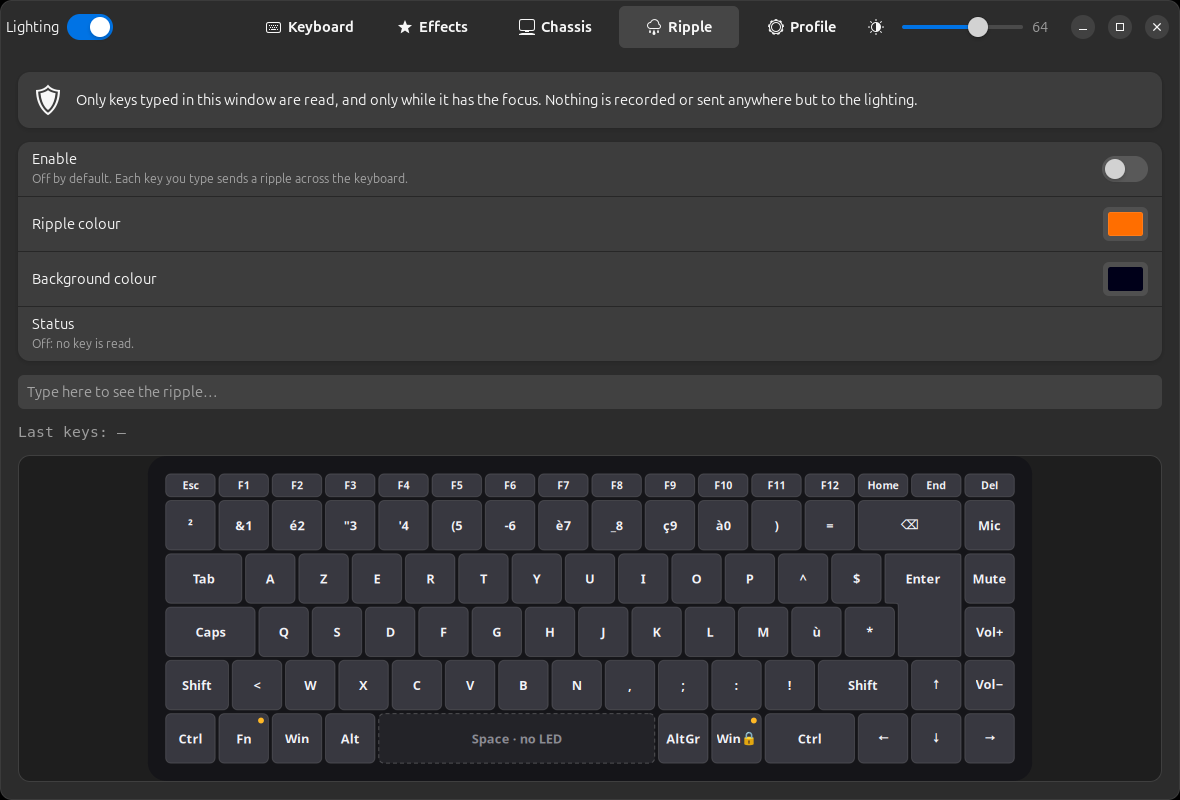Minimize the lighting window
The height and width of the screenshot is (800, 1180).
(1083, 27)
